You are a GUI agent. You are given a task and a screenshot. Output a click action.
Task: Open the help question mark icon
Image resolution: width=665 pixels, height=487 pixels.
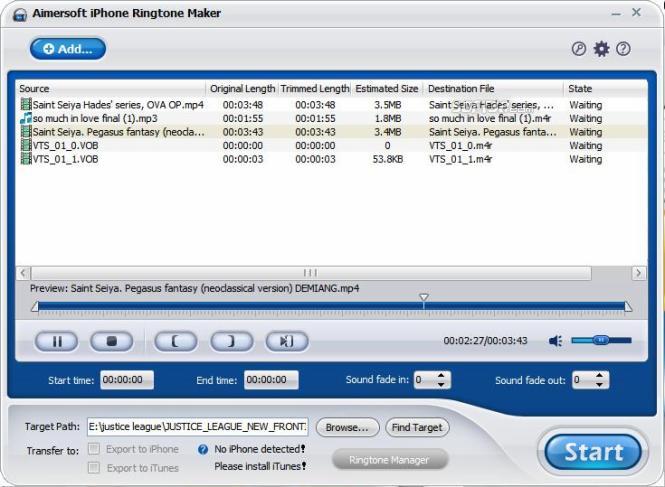coord(623,49)
